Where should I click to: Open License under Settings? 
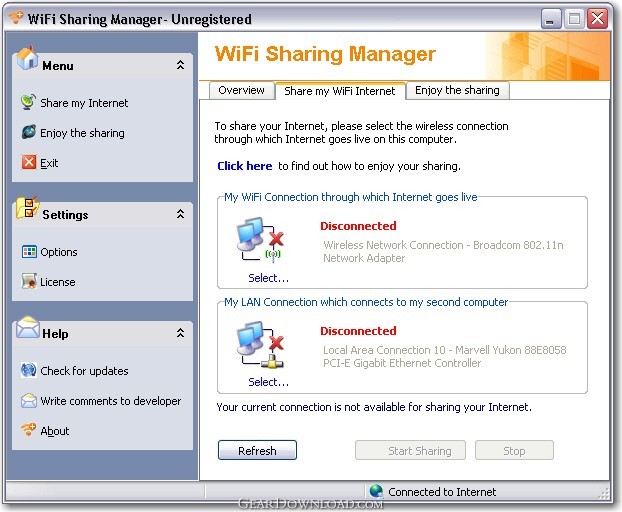tap(58, 282)
